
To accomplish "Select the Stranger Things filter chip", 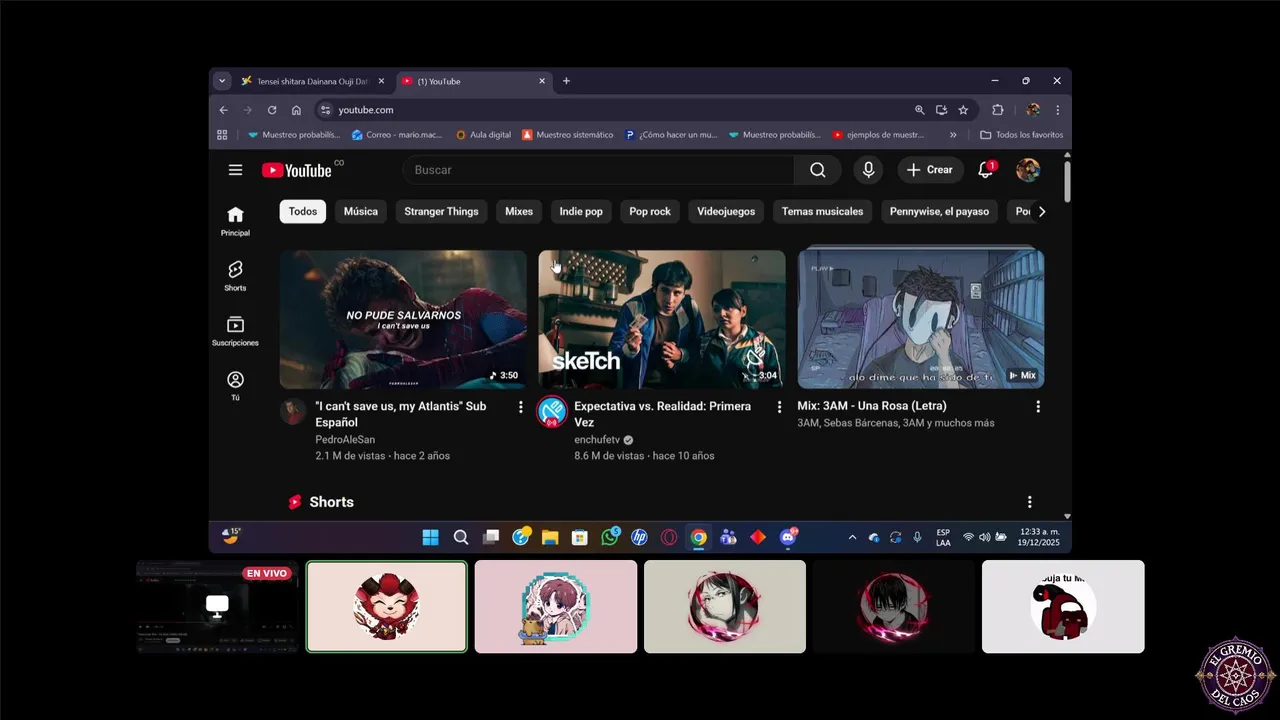I will 441,212.
